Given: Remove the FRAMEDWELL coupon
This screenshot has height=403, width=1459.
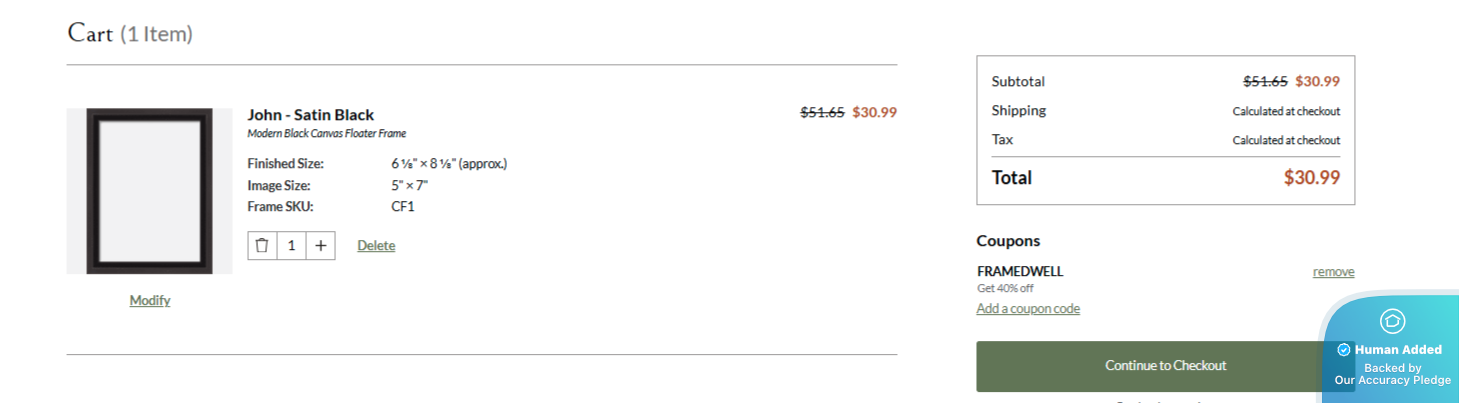Looking at the screenshot, I should (x=1333, y=272).
